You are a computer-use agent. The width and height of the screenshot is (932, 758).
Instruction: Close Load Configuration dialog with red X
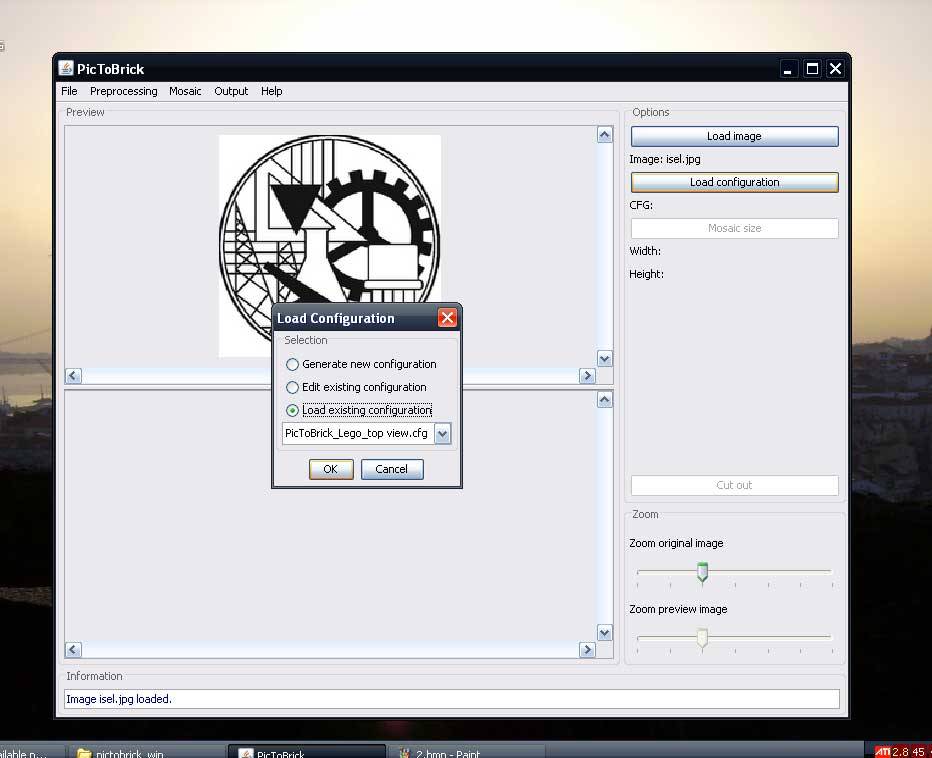coord(447,318)
